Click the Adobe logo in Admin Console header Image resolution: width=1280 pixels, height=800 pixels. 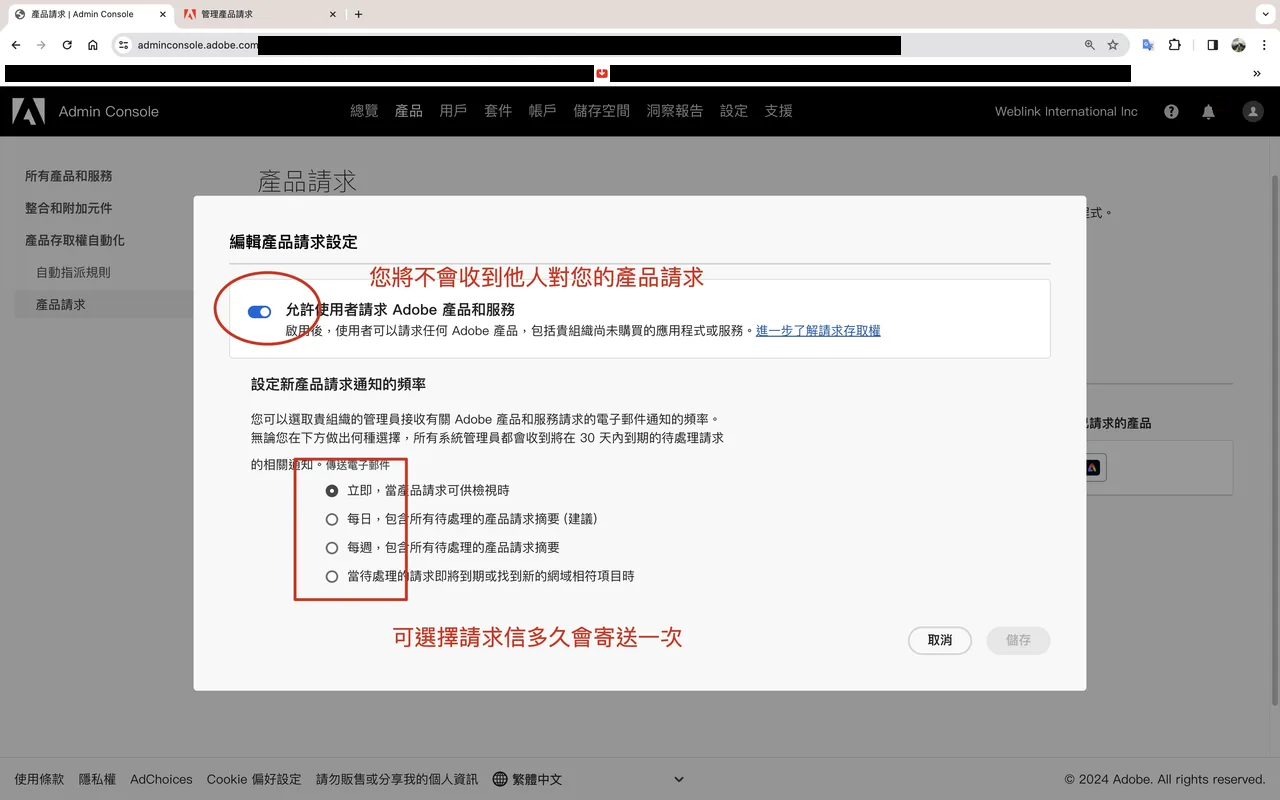coord(28,111)
